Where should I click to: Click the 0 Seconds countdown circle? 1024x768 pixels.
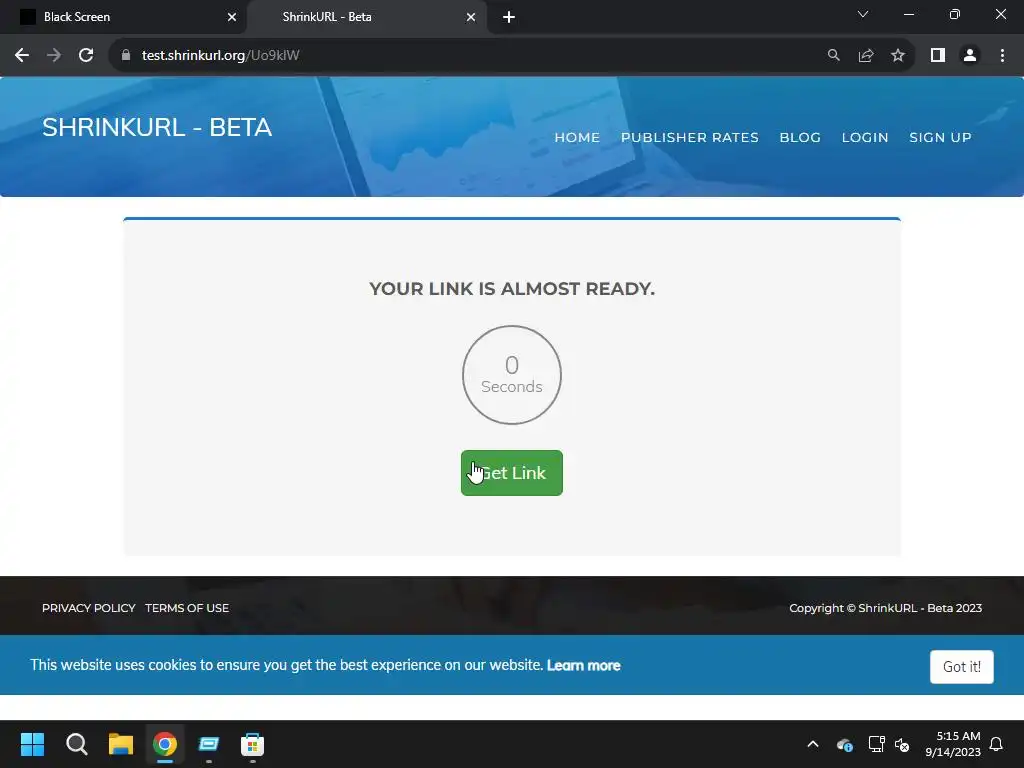tap(512, 375)
